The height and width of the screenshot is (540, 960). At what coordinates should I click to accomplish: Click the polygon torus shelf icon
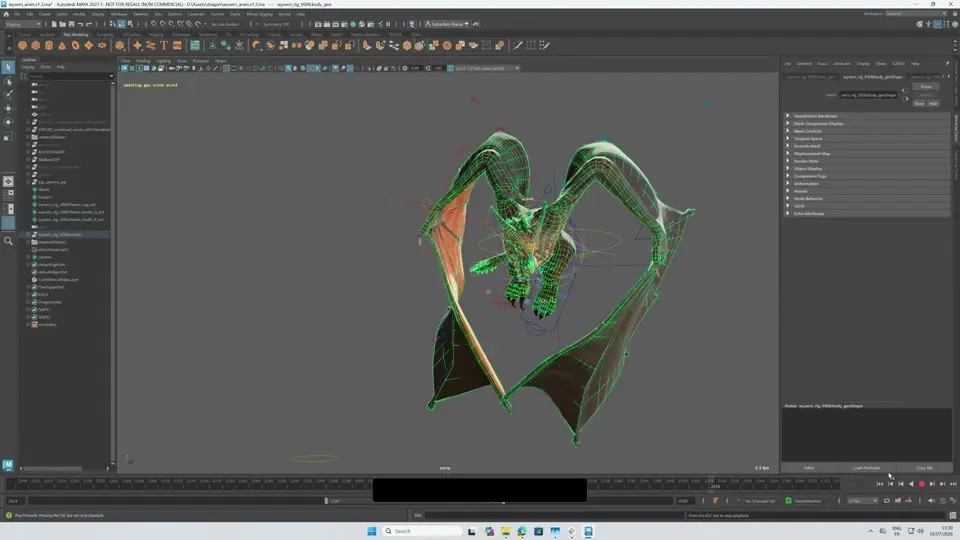tap(75, 45)
